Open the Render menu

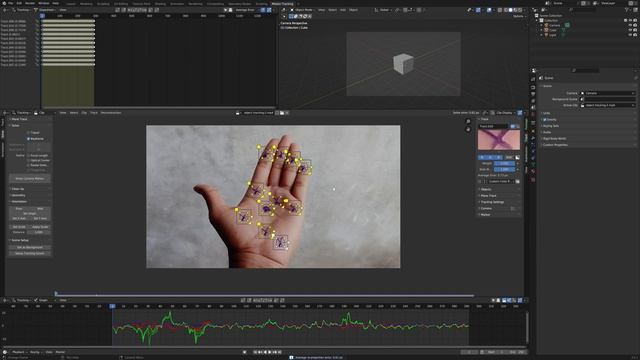[30, 3]
